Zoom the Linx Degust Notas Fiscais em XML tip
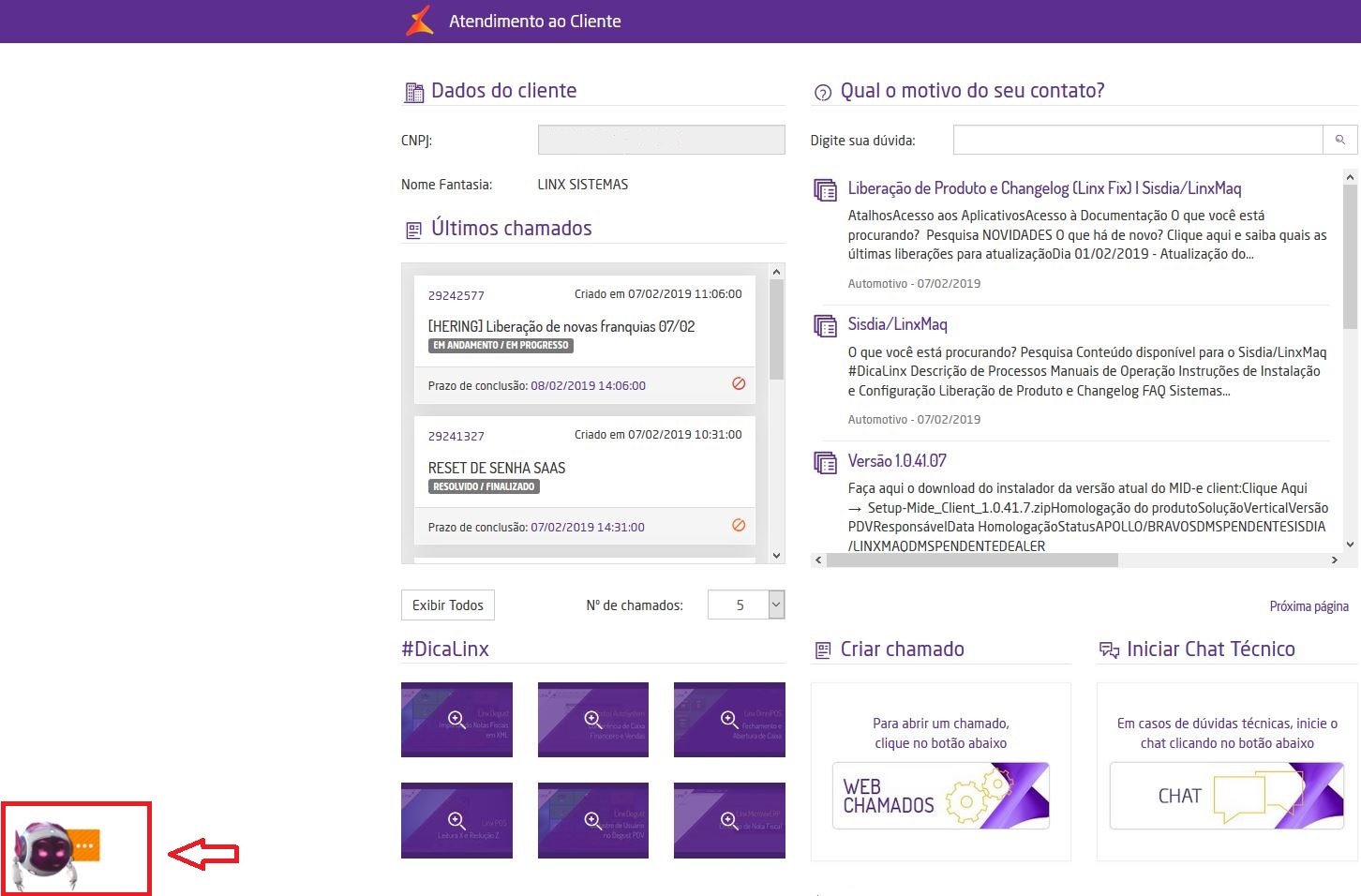1361x896 pixels. [456, 719]
